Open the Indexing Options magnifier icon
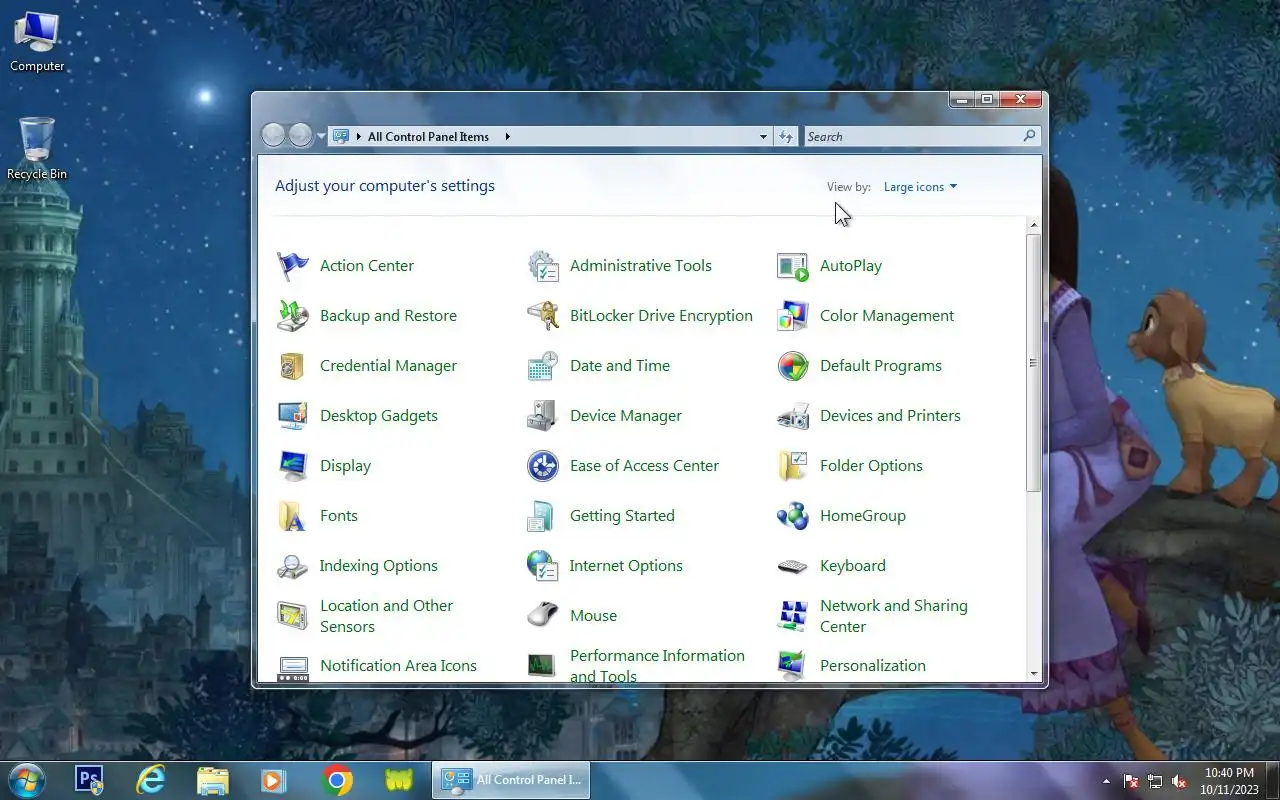This screenshot has width=1280, height=800. 293,566
